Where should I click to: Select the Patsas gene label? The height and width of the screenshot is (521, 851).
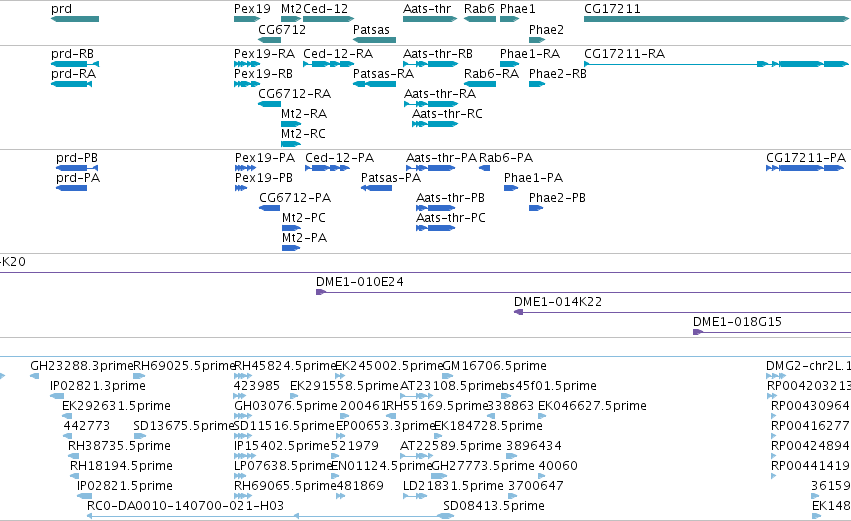coord(371,30)
